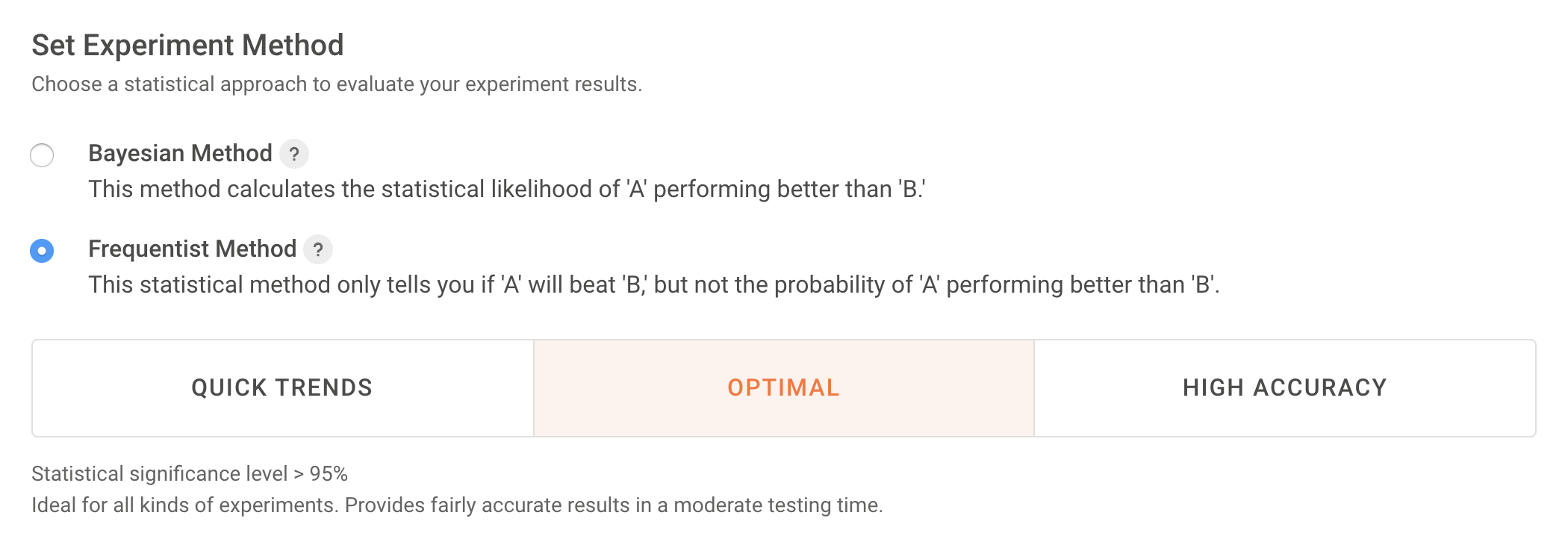Switch to the Quick Trends option
The width and height of the screenshot is (1568, 536).
(x=282, y=387)
